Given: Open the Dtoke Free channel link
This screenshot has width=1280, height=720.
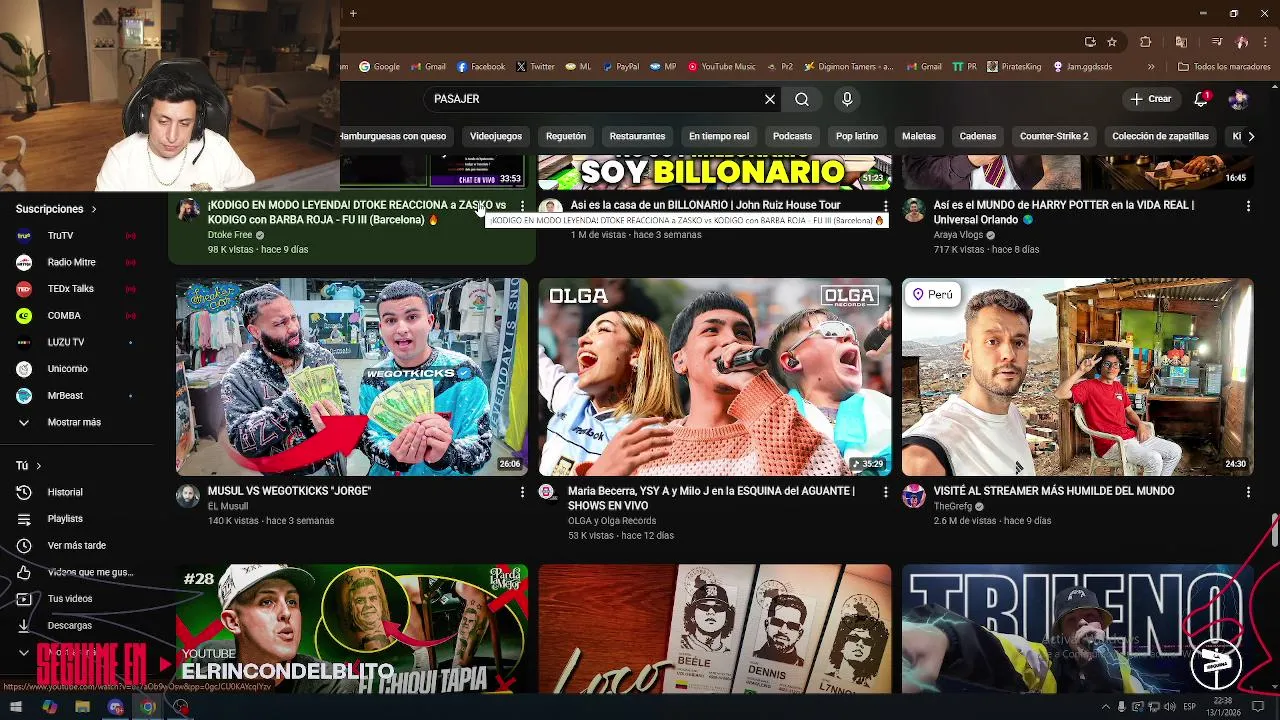Looking at the screenshot, I should coord(230,235).
